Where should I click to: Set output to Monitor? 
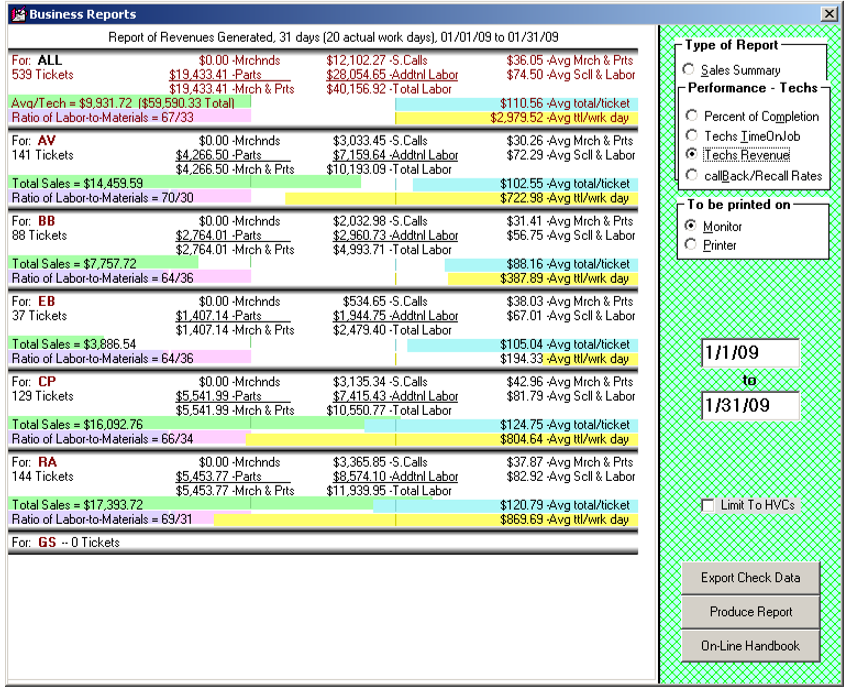click(x=690, y=226)
